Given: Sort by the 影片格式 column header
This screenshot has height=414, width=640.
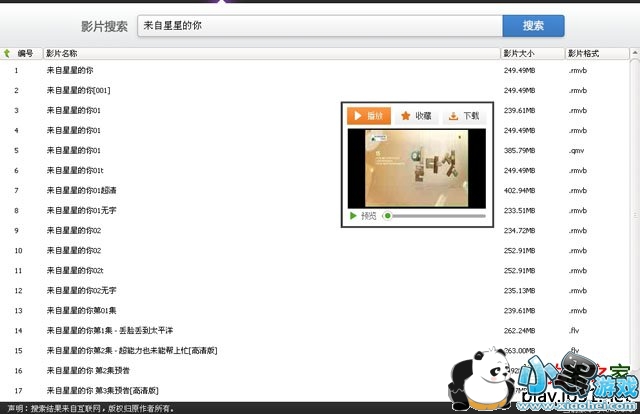Looking at the screenshot, I should pyautogui.click(x=583, y=53).
